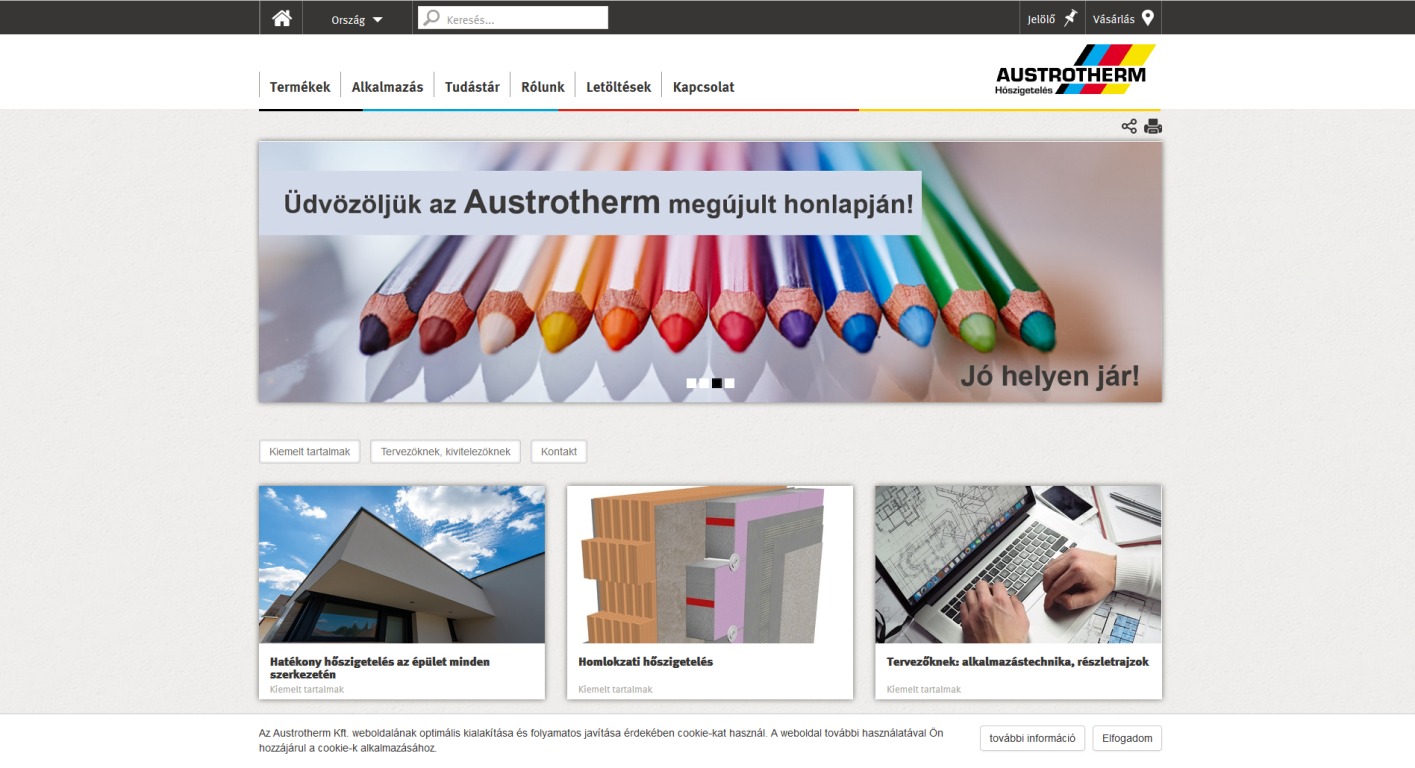This screenshot has height=768, width=1415.
Task: Open 'Homlokzati hőszigetelés' article link
Action: point(645,662)
